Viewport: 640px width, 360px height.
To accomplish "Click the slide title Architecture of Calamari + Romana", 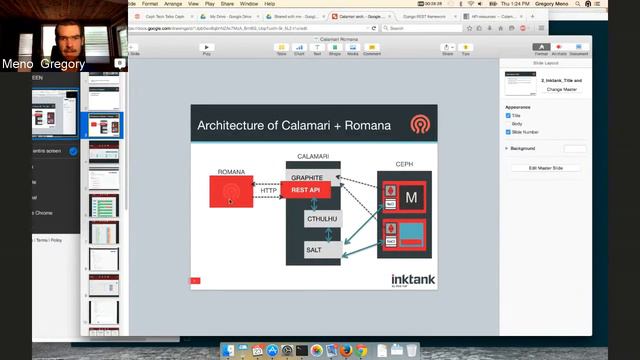I will tap(294, 125).
